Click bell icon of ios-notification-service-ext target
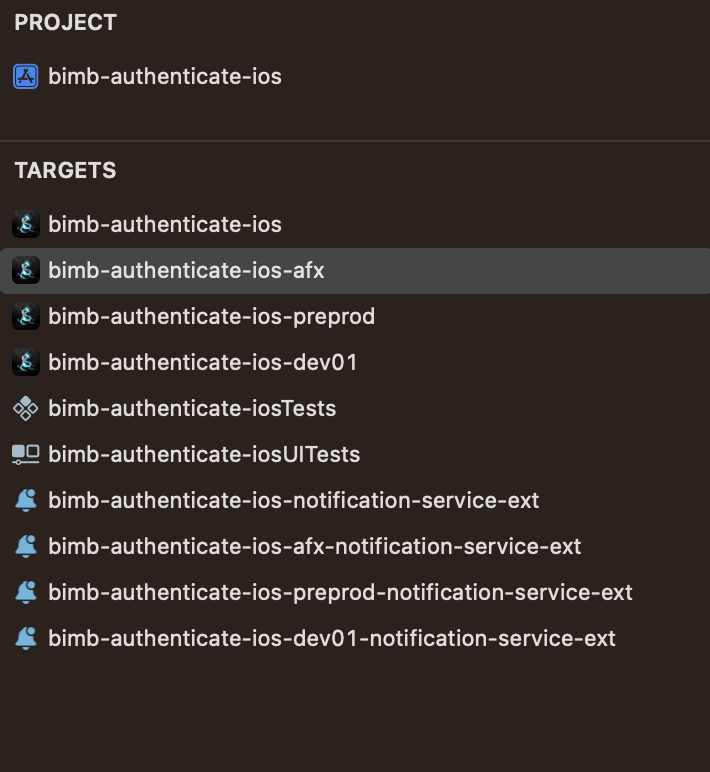 26,500
